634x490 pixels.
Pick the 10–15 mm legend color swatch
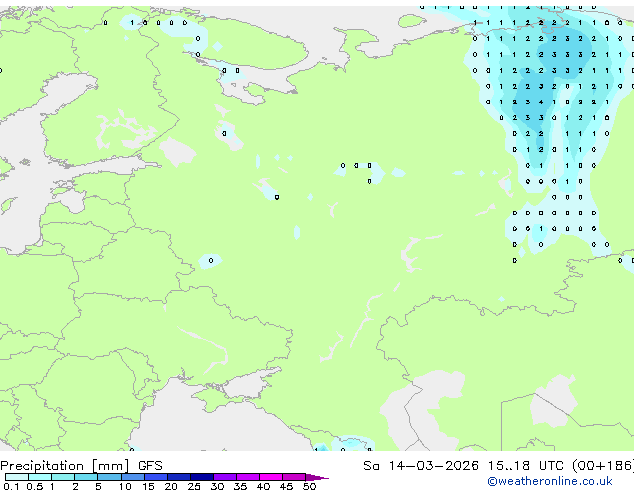(x=133, y=477)
